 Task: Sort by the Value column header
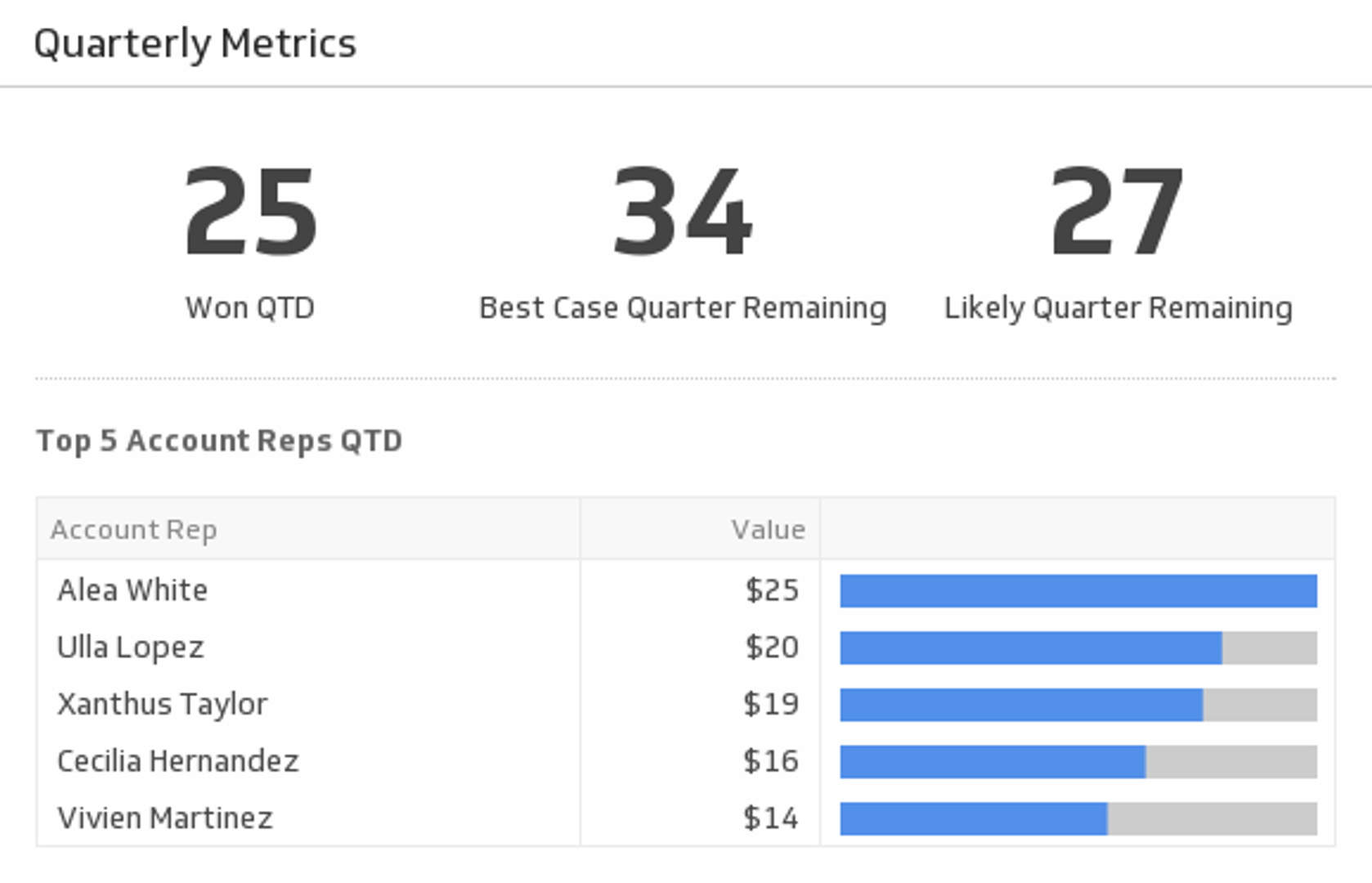[768, 530]
